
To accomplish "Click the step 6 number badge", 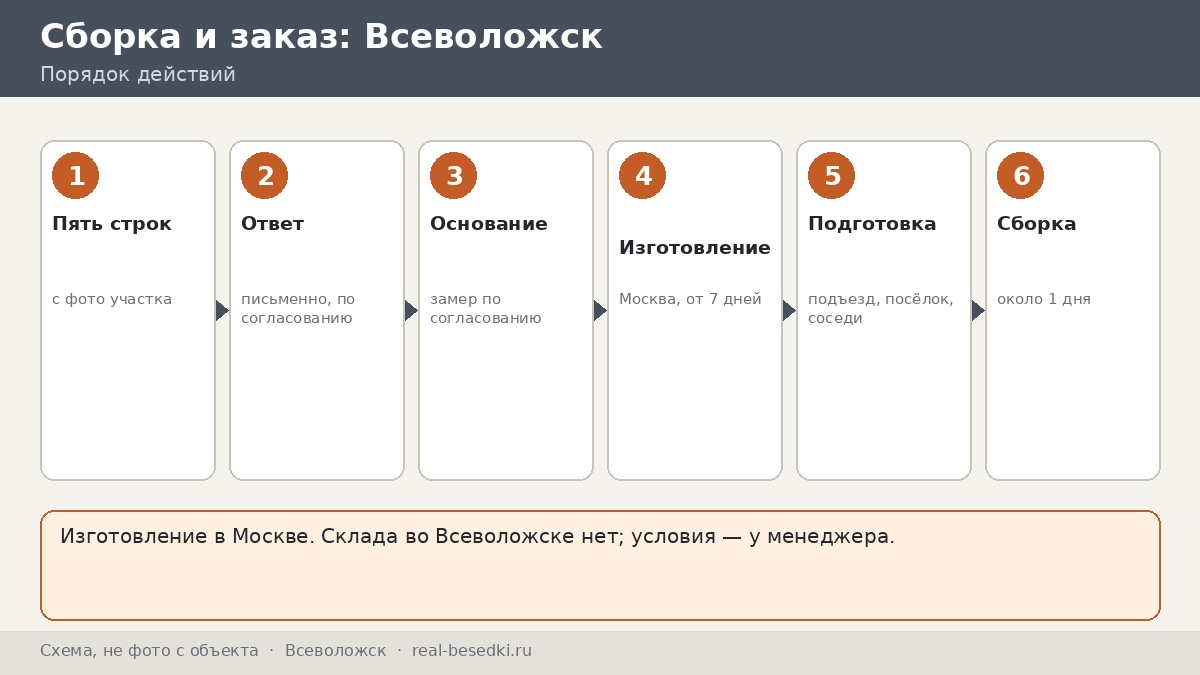I will click(x=1020, y=176).
